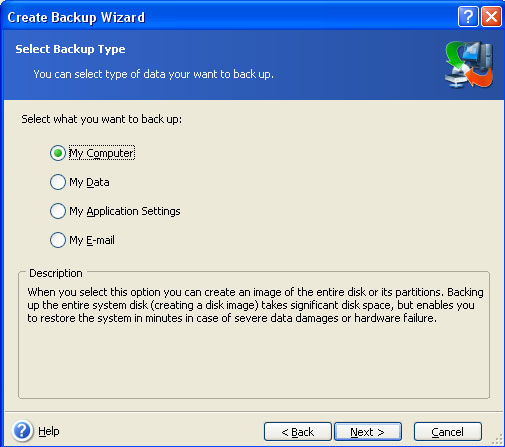The height and width of the screenshot is (447, 505).
Task: Close the Create Backup Wizard window
Action: [491, 16]
